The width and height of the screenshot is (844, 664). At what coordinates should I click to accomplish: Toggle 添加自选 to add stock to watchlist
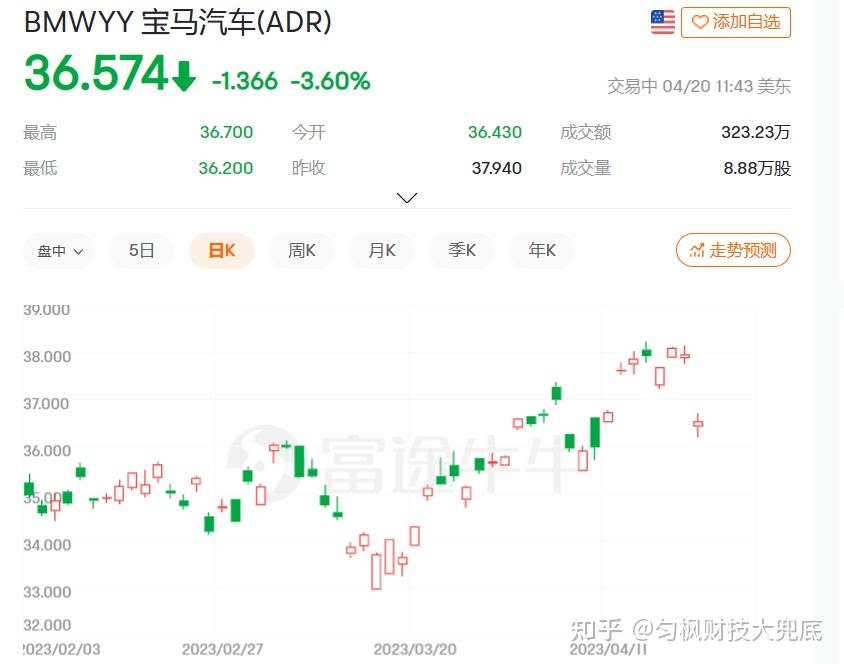736,22
